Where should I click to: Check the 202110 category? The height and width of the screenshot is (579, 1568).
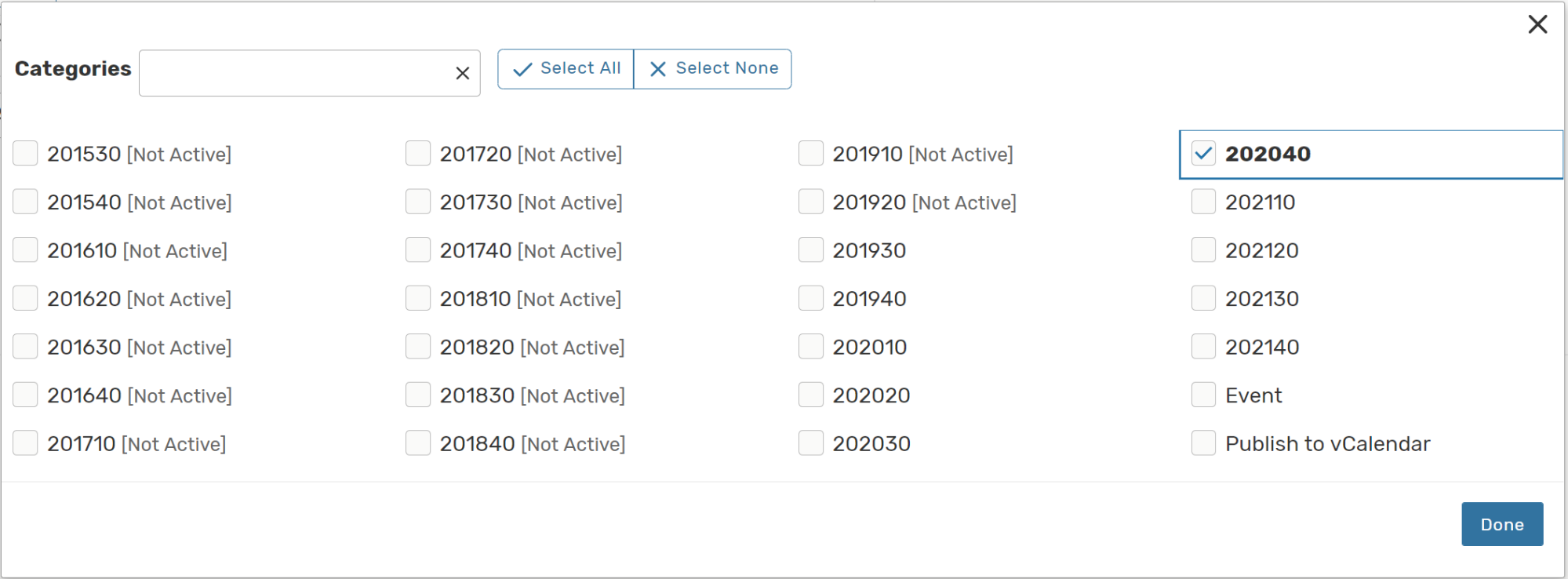pos(1203,202)
